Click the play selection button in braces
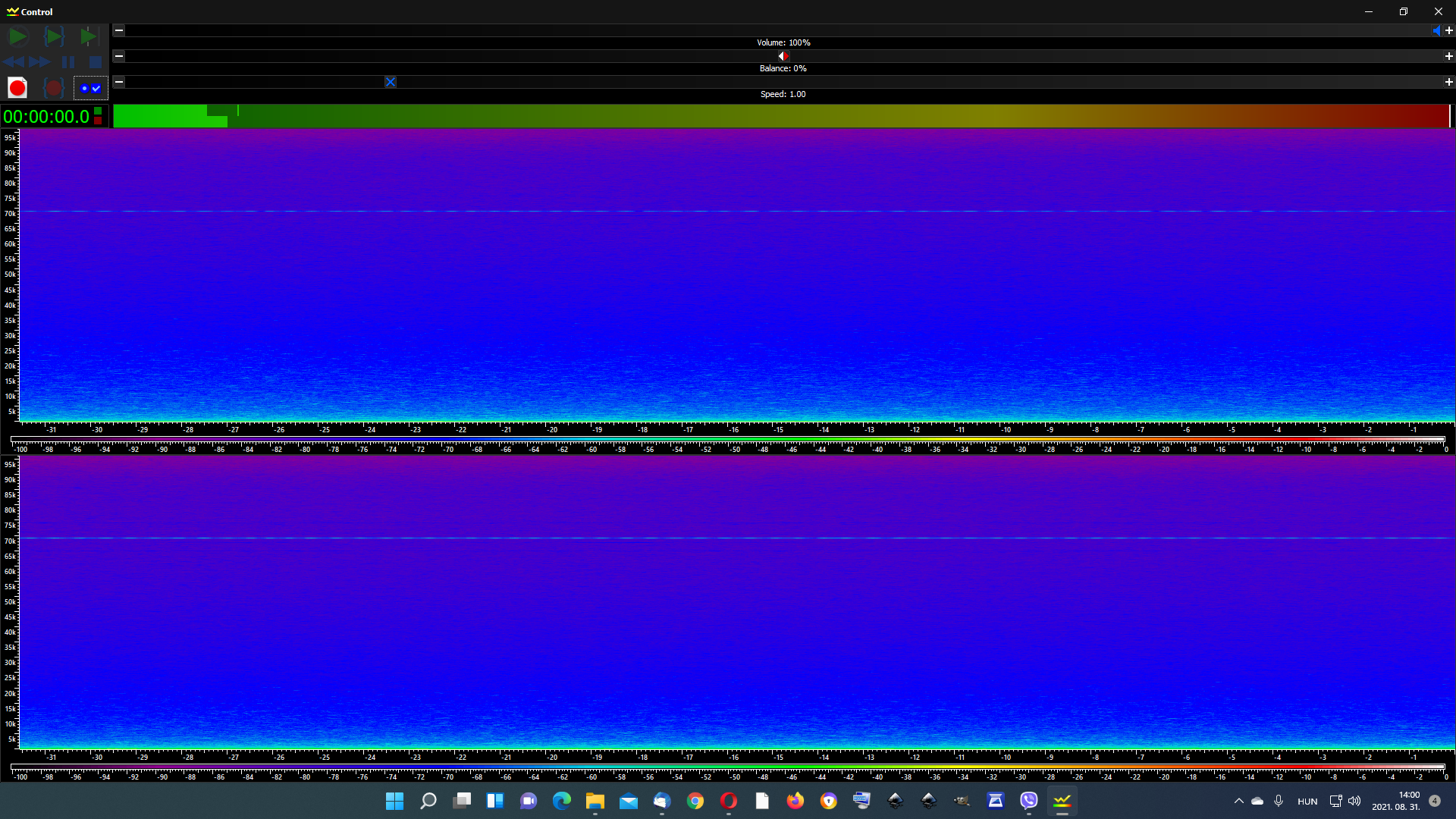The image size is (1456, 819). (x=54, y=36)
